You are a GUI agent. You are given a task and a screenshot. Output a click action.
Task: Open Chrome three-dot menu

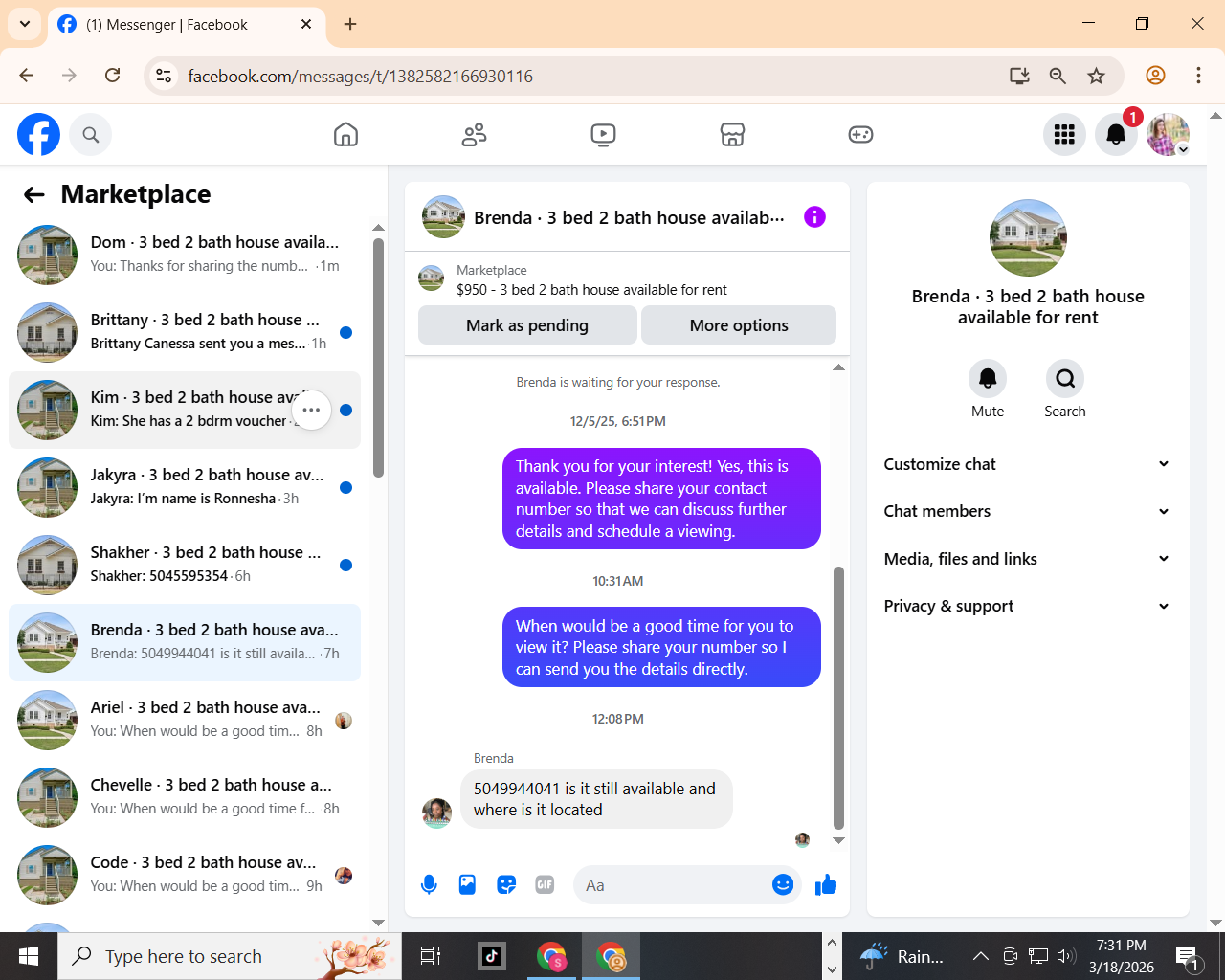1198,76
